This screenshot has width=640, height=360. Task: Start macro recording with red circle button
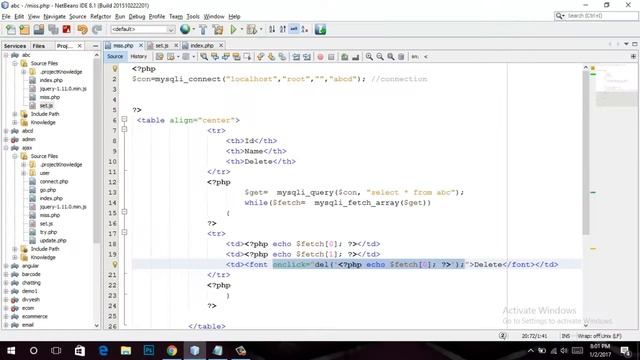320,57
